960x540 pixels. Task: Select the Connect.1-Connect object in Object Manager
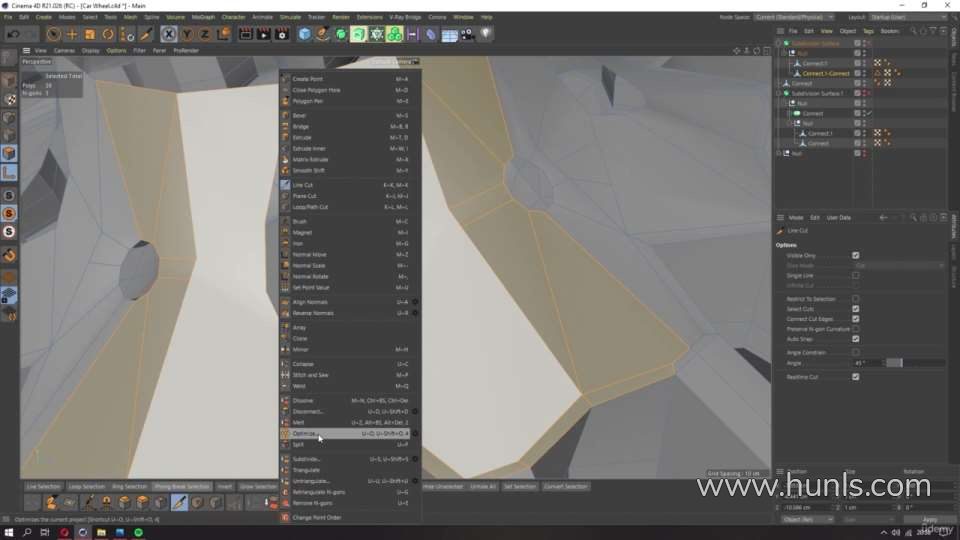pyautogui.click(x=826, y=73)
